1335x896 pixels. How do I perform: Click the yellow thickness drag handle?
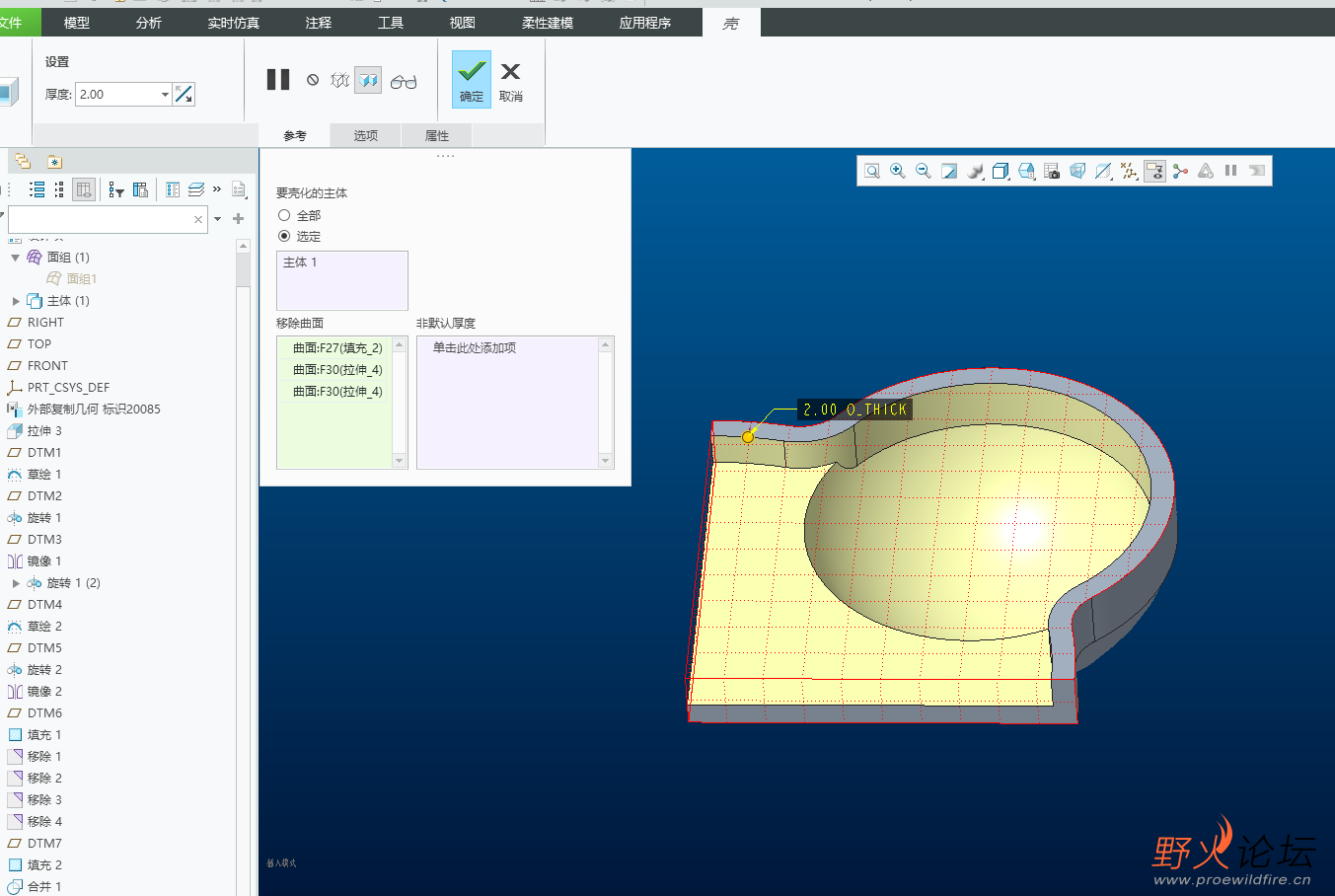[x=748, y=436]
